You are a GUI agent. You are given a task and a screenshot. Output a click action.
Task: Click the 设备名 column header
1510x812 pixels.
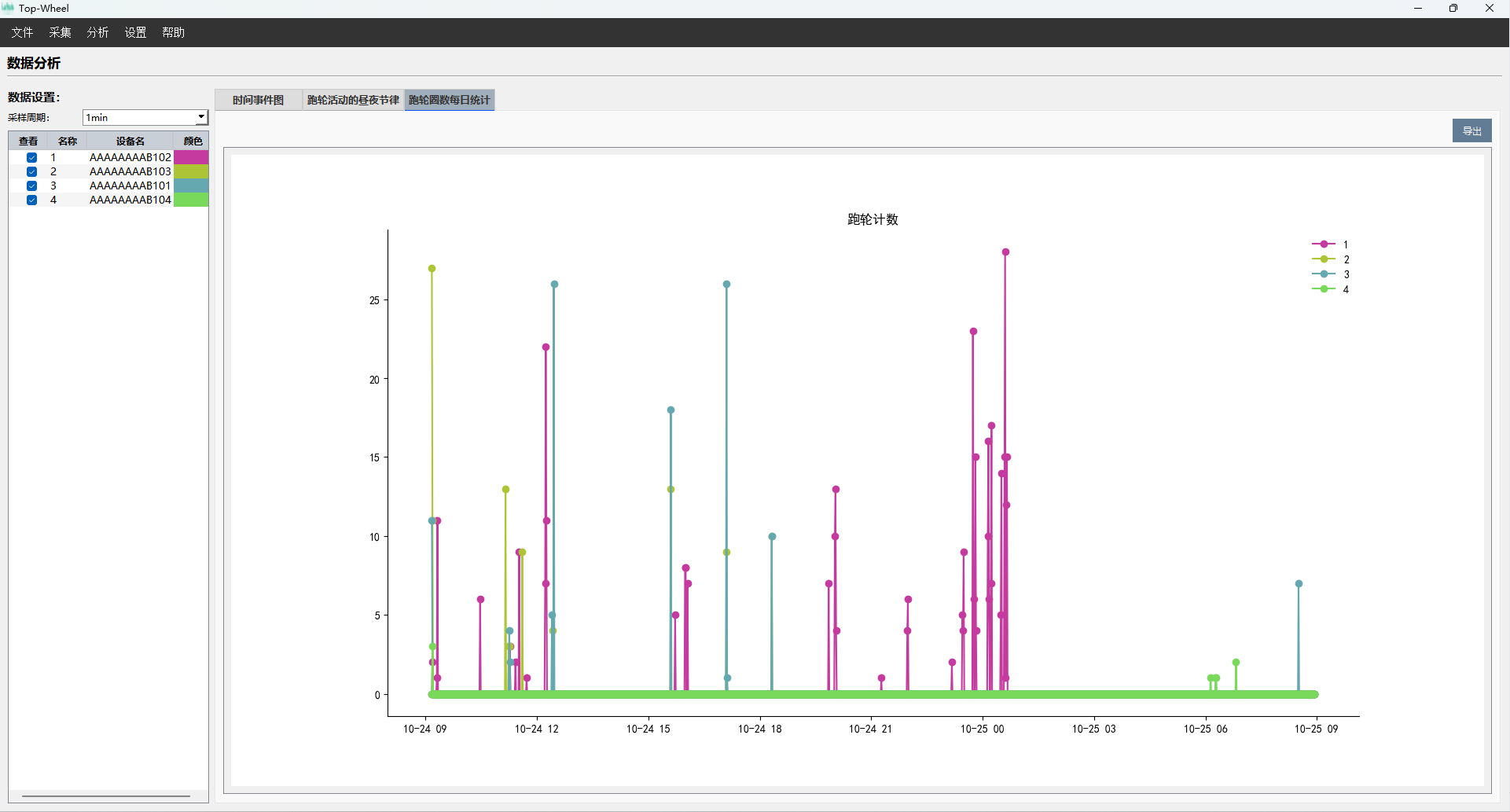(x=130, y=141)
